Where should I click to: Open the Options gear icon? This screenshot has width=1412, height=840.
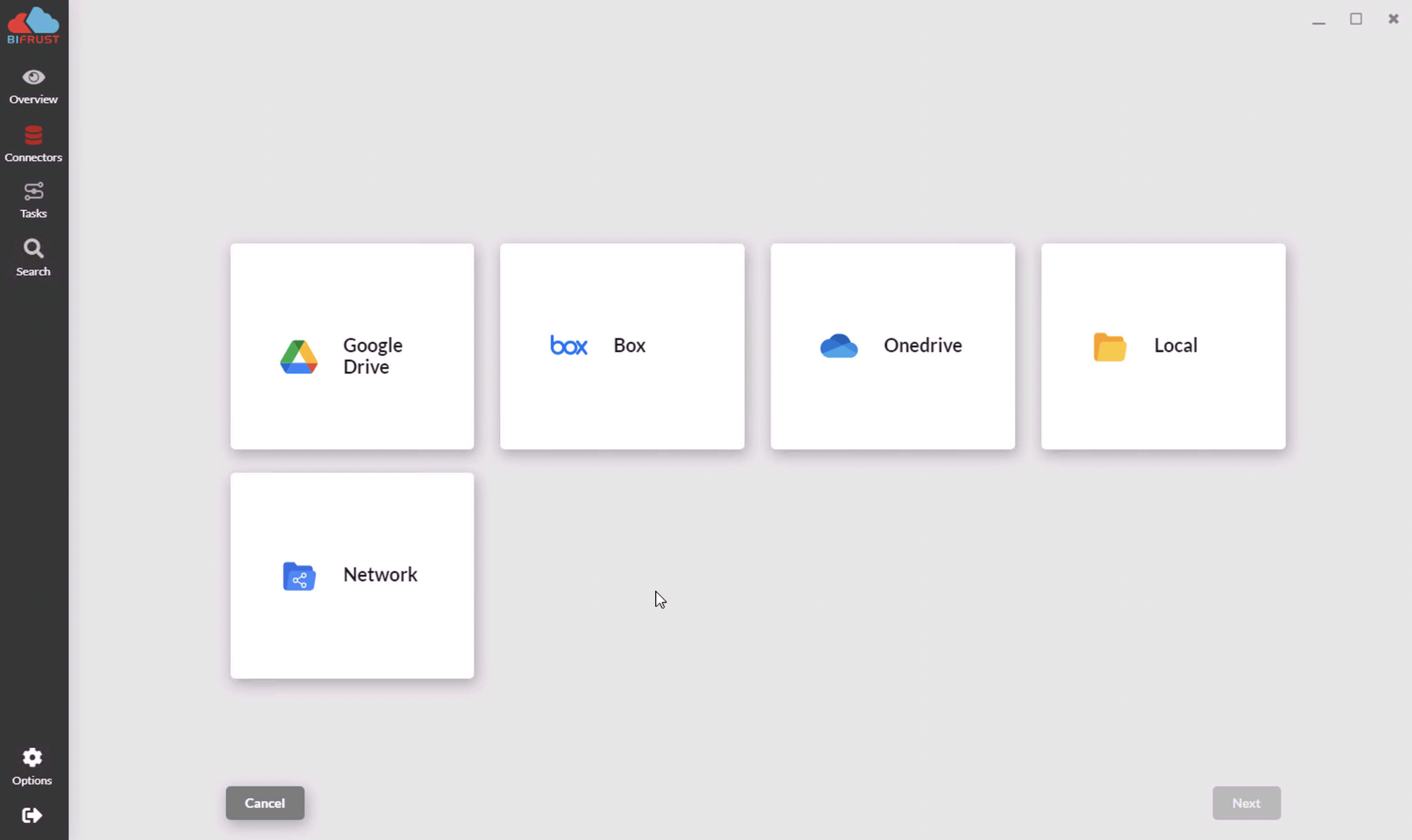(x=32, y=758)
